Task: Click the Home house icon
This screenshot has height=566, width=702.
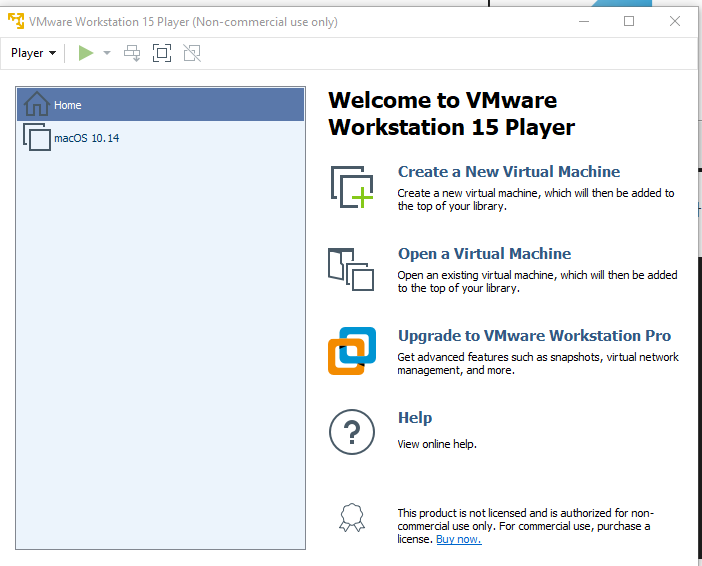Action: pos(36,104)
